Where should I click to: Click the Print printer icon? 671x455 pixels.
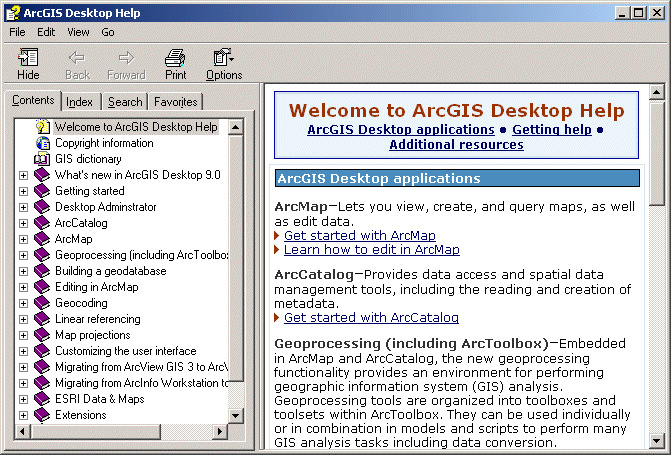click(x=175, y=57)
